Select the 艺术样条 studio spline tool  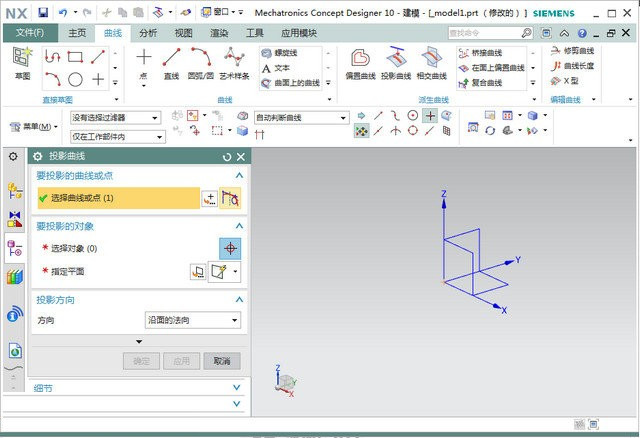click(x=234, y=63)
